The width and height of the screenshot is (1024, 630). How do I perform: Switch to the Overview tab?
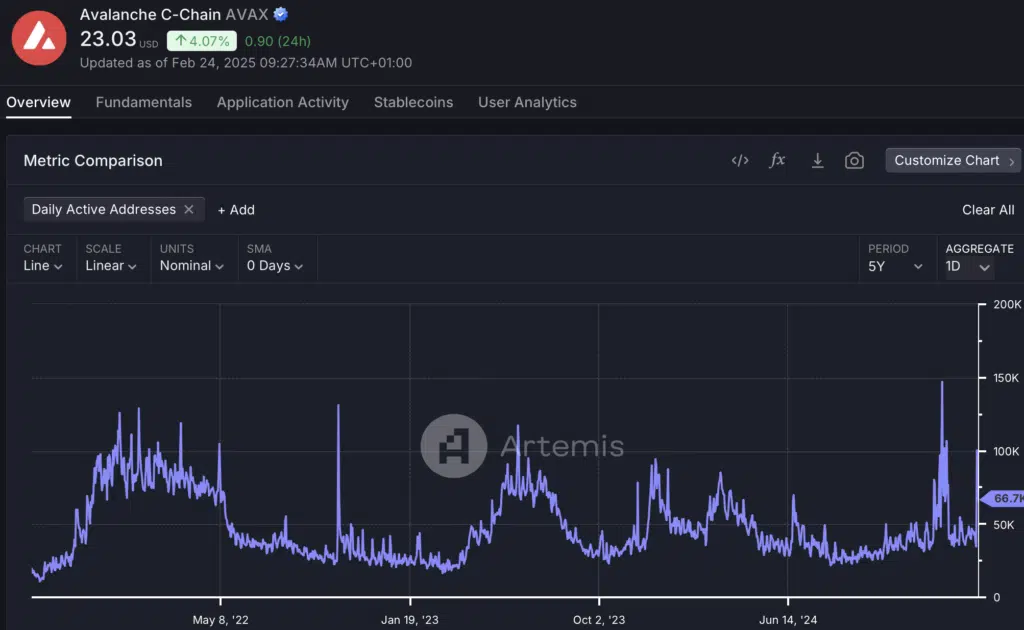39,102
